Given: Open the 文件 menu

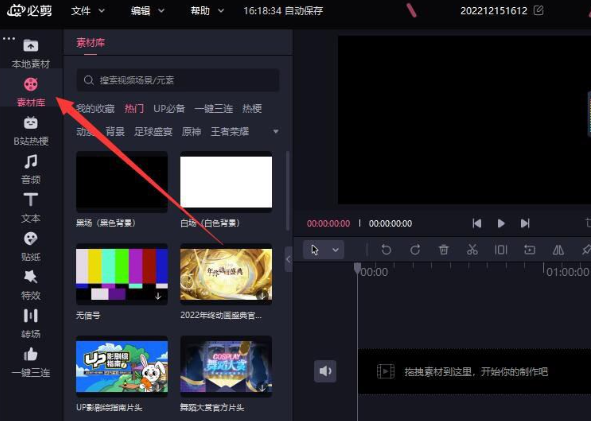Looking at the screenshot, I should (x=88, y=11).
